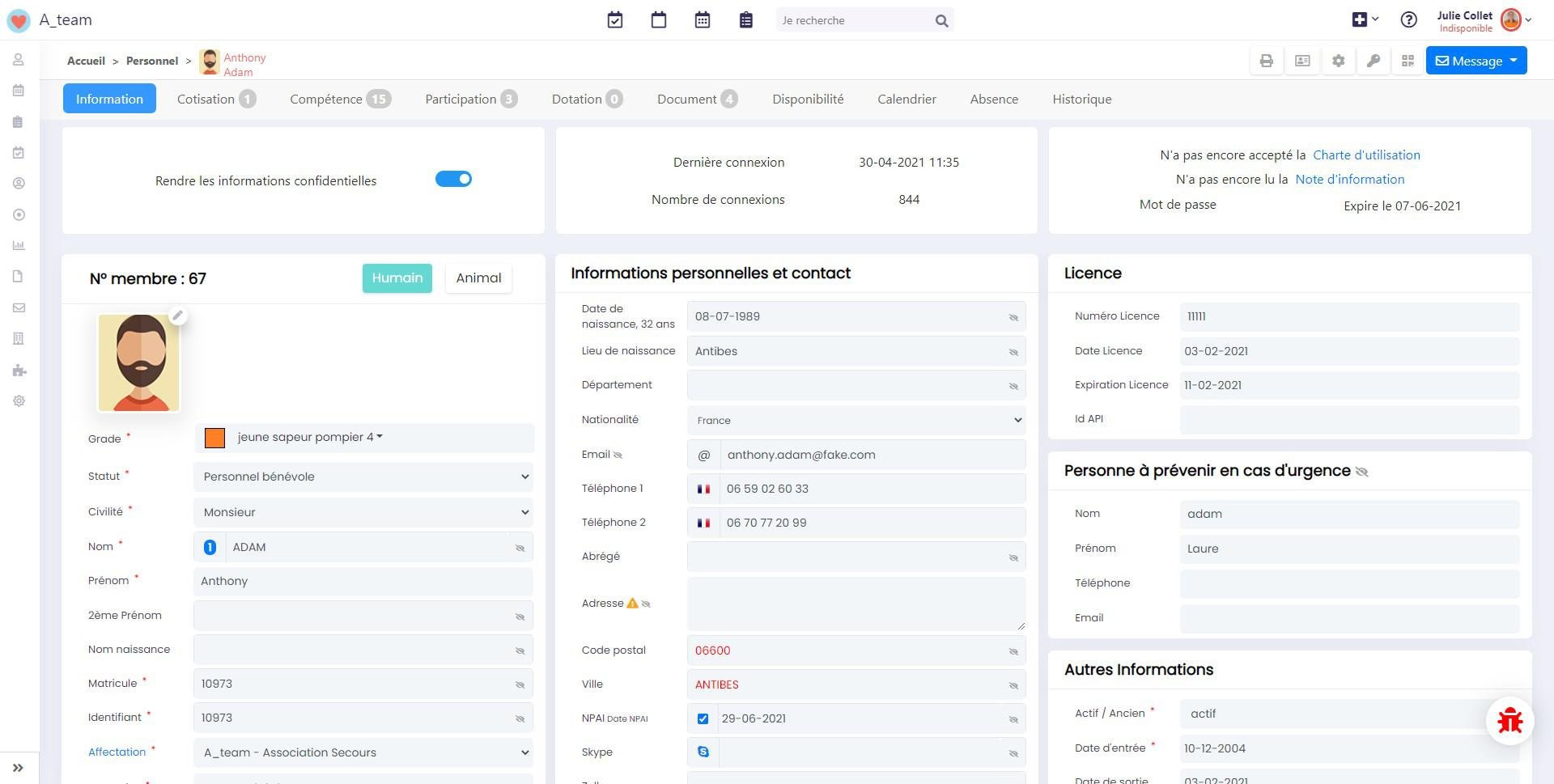Toggle the eye icon in the Ville field

pyautogui.click(x=1013, y=685)
